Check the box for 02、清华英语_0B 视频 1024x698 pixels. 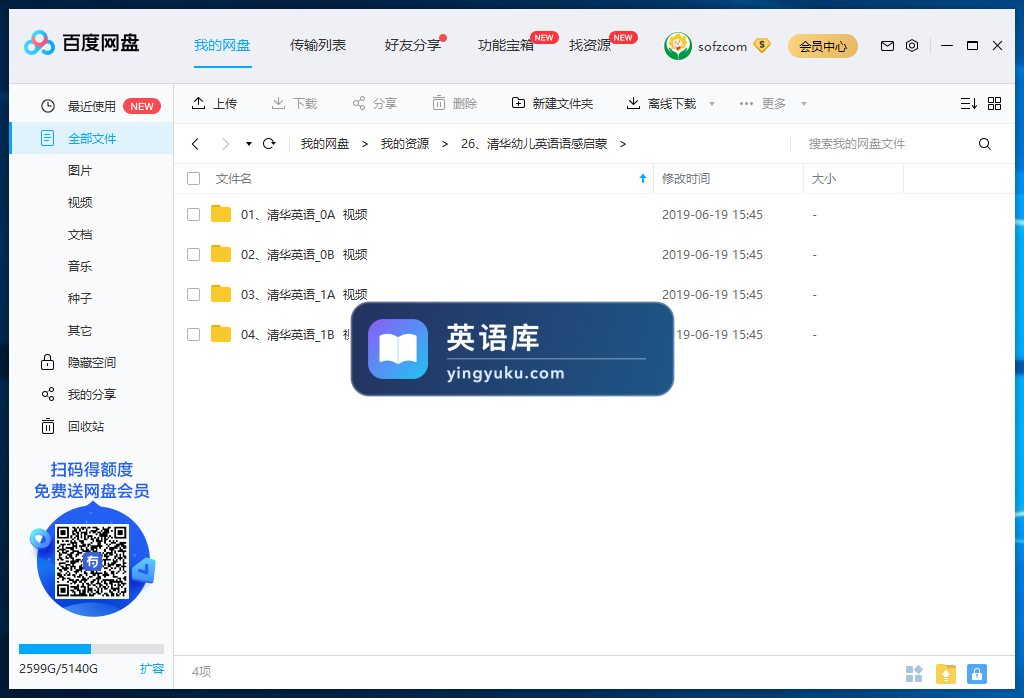(x=193, y=254)
